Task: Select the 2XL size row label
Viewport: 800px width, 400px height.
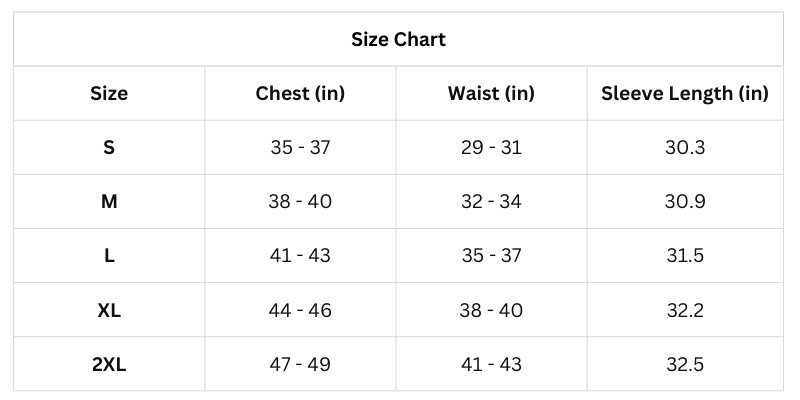Action: click(x=109, y=364)
